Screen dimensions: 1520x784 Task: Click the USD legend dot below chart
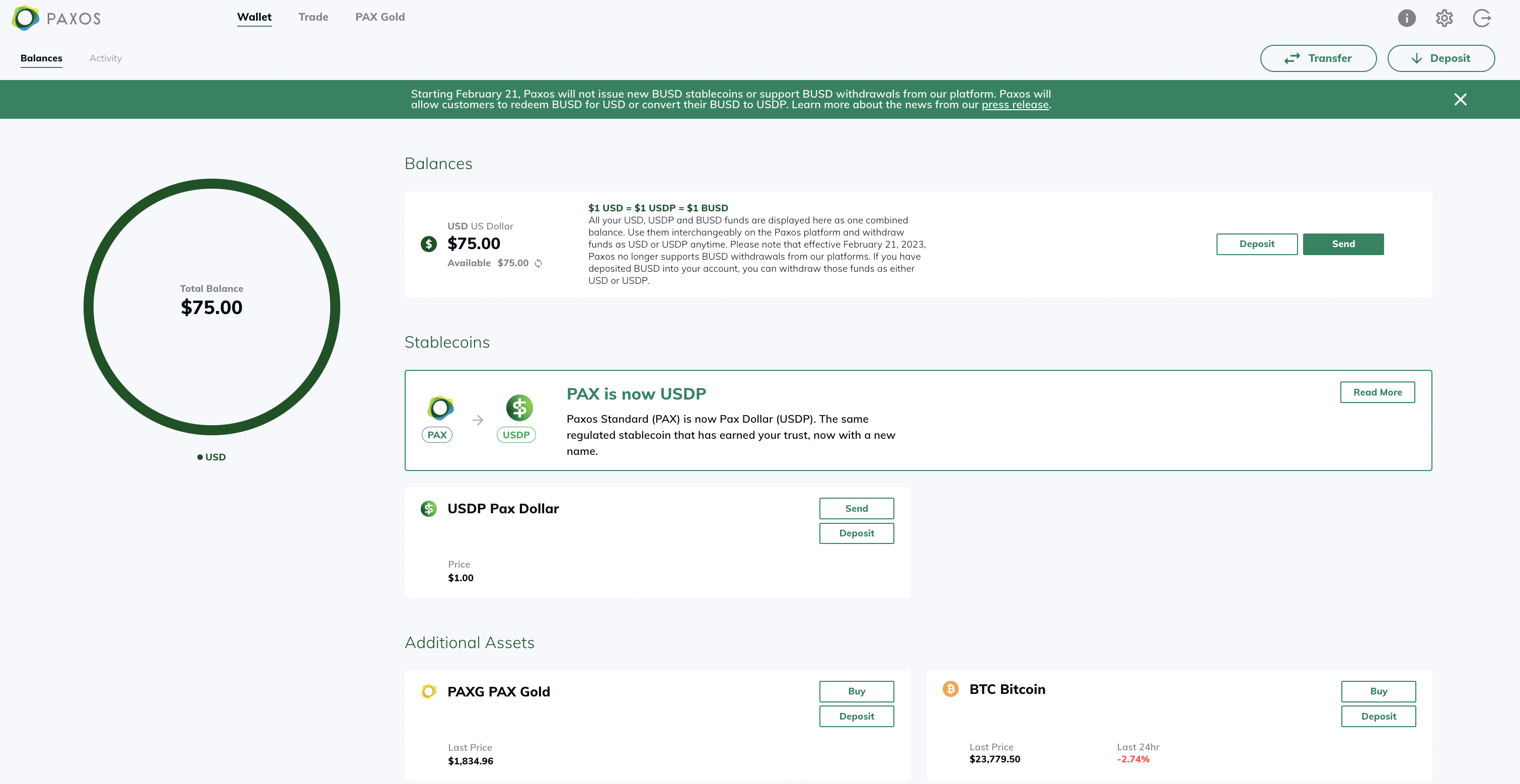pos(200,457)
